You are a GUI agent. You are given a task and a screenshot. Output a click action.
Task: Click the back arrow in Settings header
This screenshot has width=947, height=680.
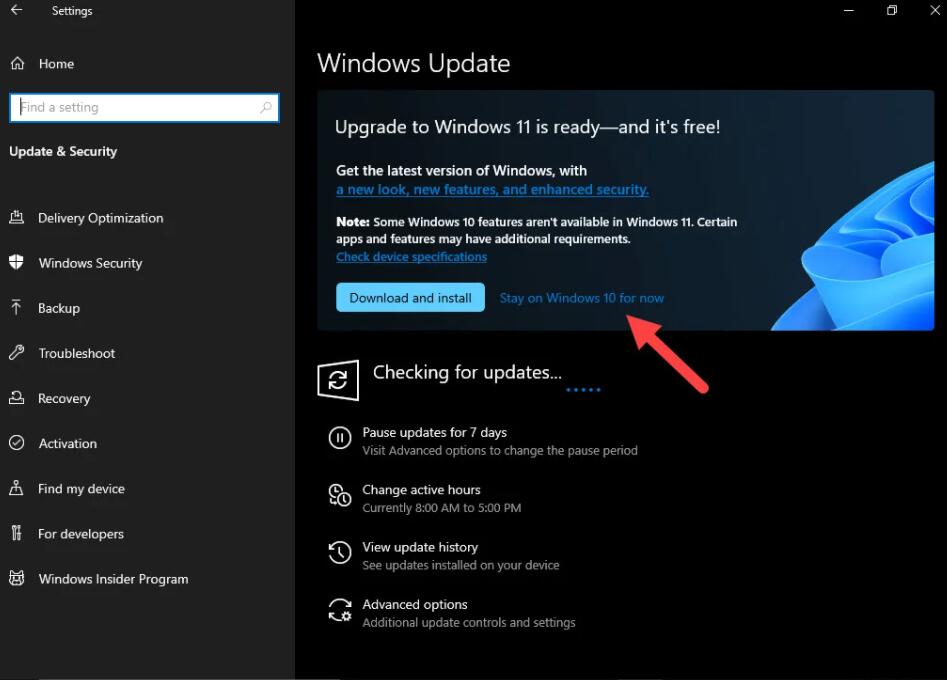[16, 10]
